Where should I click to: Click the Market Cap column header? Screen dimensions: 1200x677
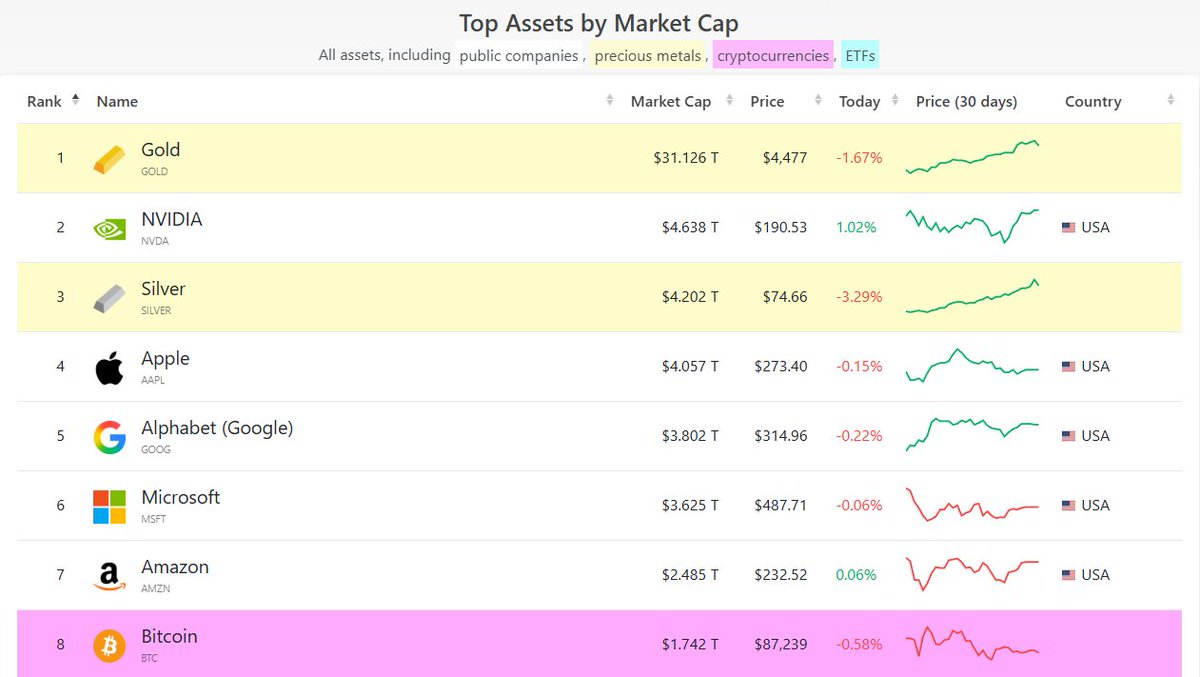pos(671,101)
